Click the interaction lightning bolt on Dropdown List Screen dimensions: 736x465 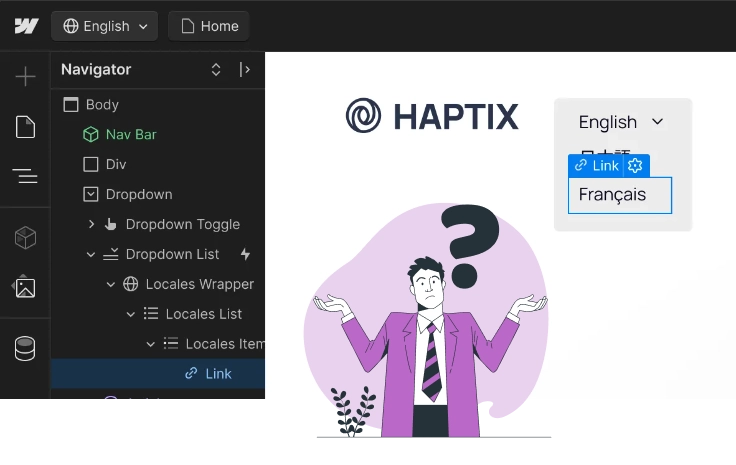point(245,254)
